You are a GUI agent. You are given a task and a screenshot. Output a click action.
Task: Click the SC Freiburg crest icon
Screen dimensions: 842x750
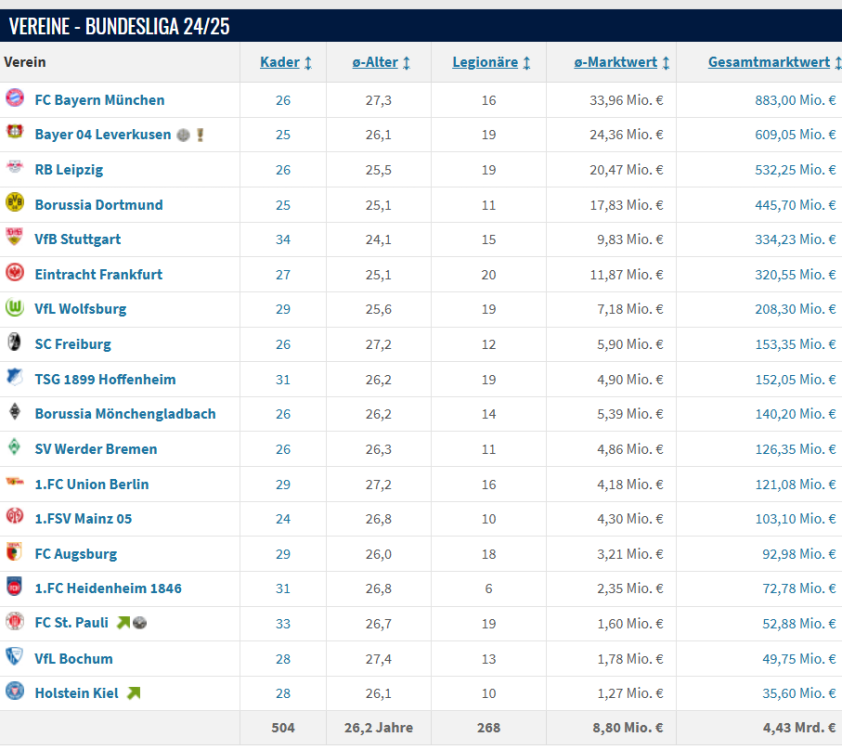pyautogui.click(x=14, y=343)
